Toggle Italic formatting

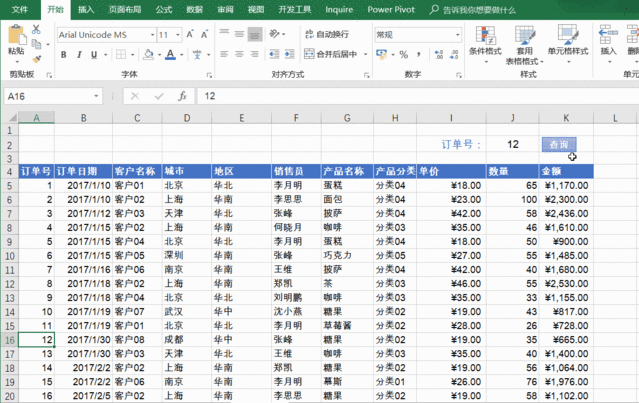pos(79,55)
